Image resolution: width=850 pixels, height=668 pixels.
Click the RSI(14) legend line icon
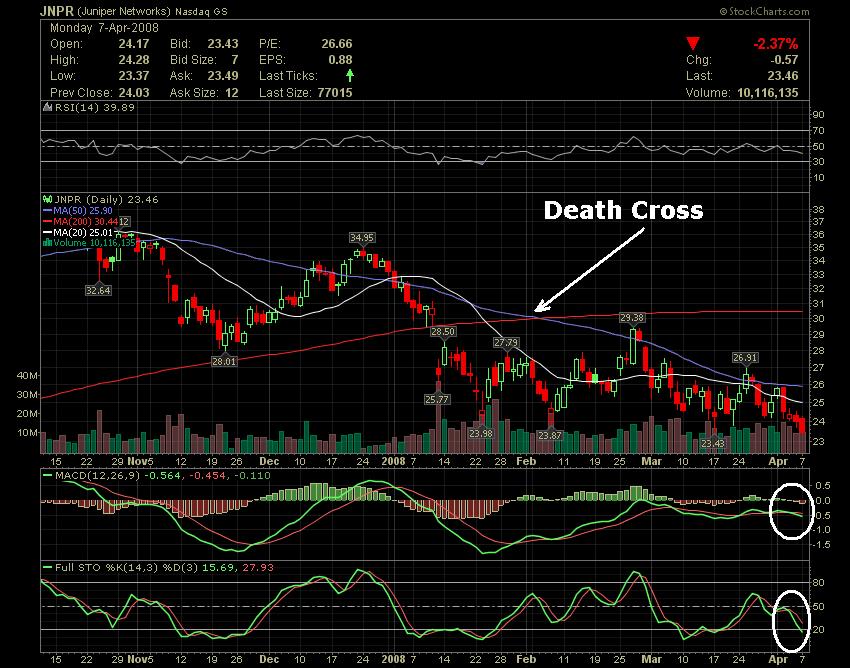pos(48,107)
